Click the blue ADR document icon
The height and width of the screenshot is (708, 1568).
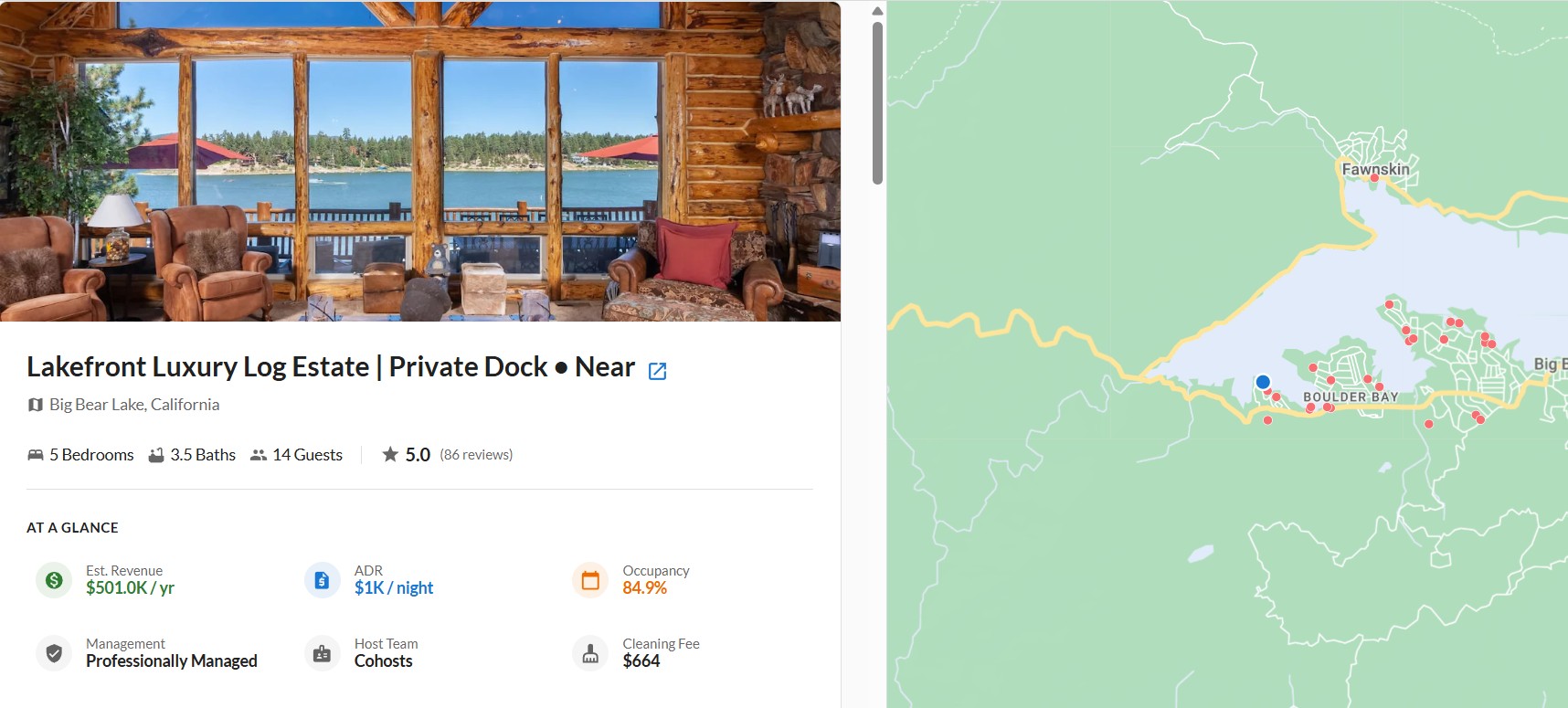(x=322, y=580)
